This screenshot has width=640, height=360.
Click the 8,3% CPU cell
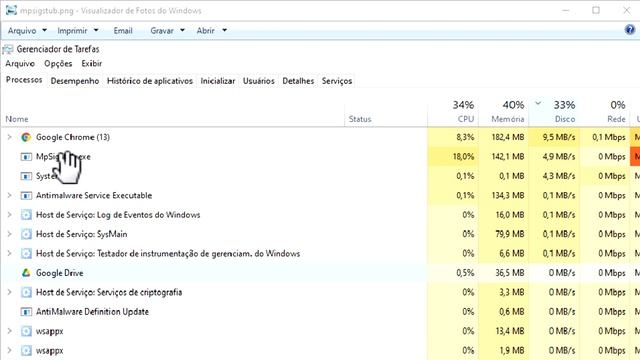pos(453,137)
